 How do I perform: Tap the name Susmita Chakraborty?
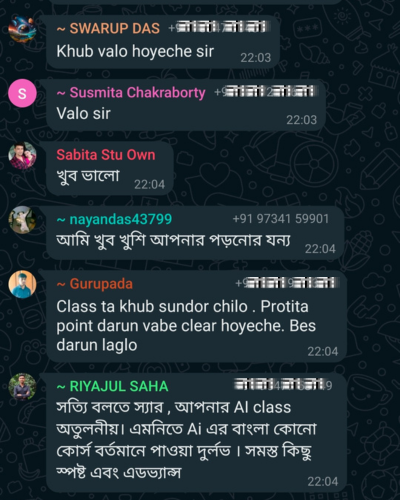pos(131,93)
